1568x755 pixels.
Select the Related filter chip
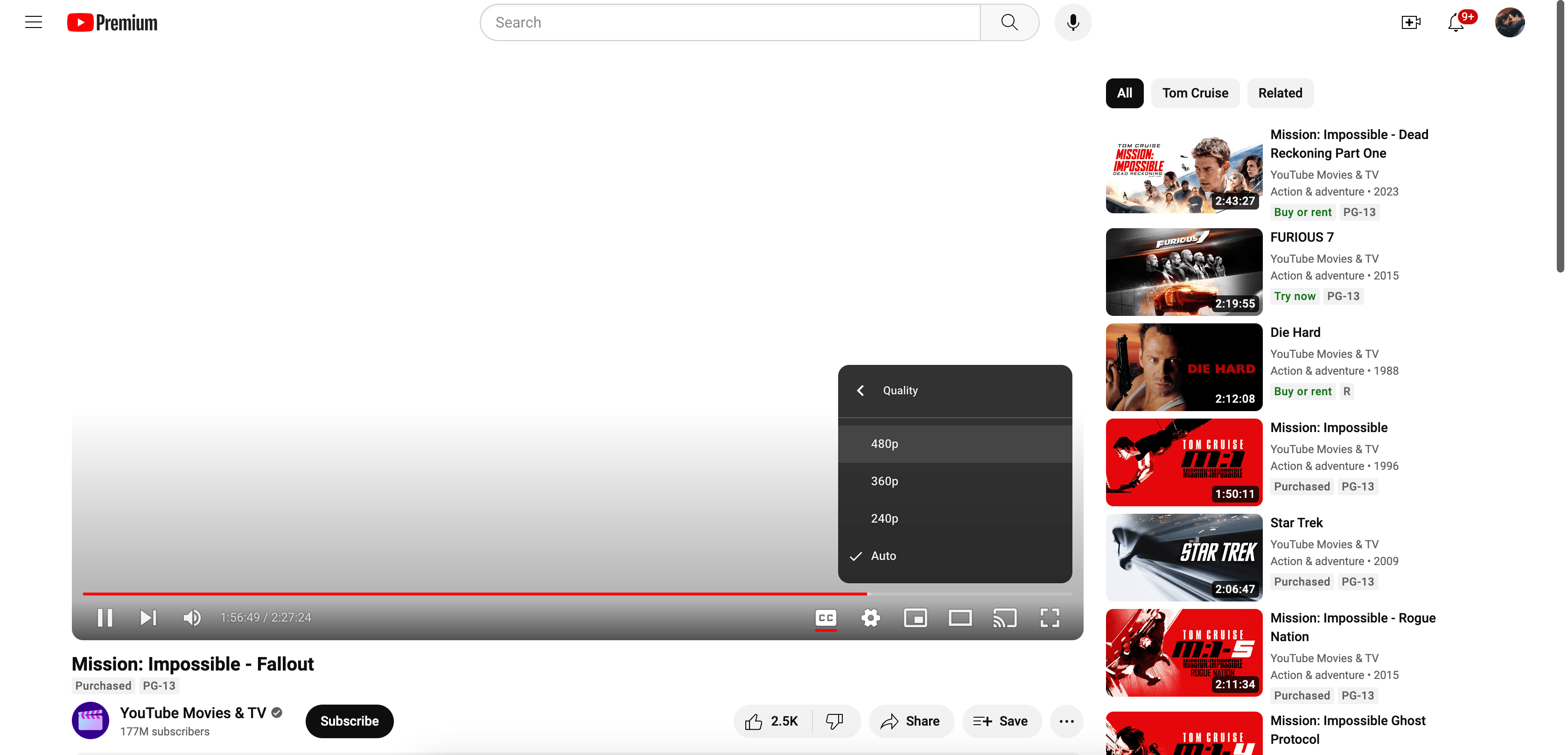1280,92
